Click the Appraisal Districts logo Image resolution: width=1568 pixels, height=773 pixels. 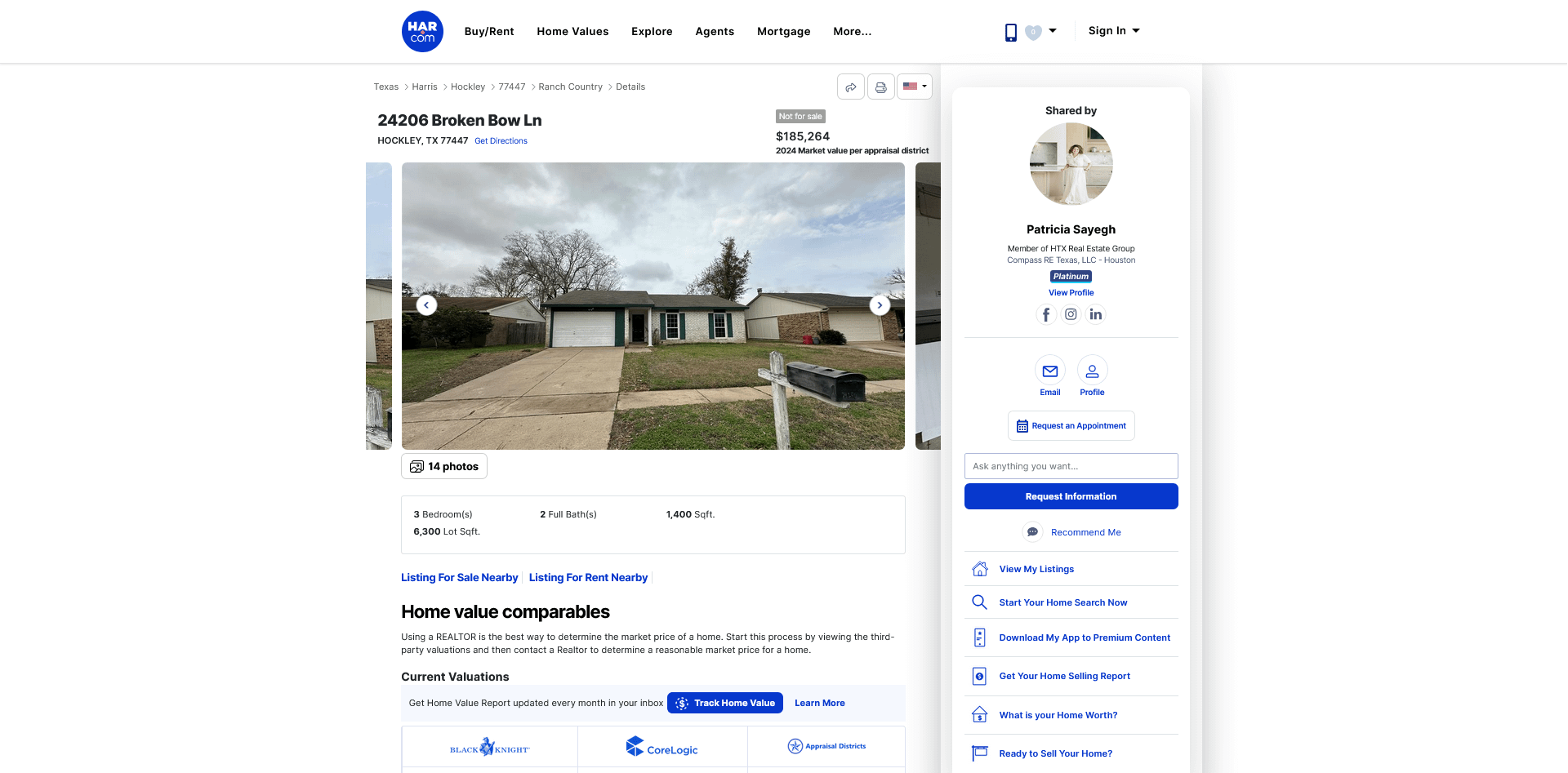click(826, 746)
